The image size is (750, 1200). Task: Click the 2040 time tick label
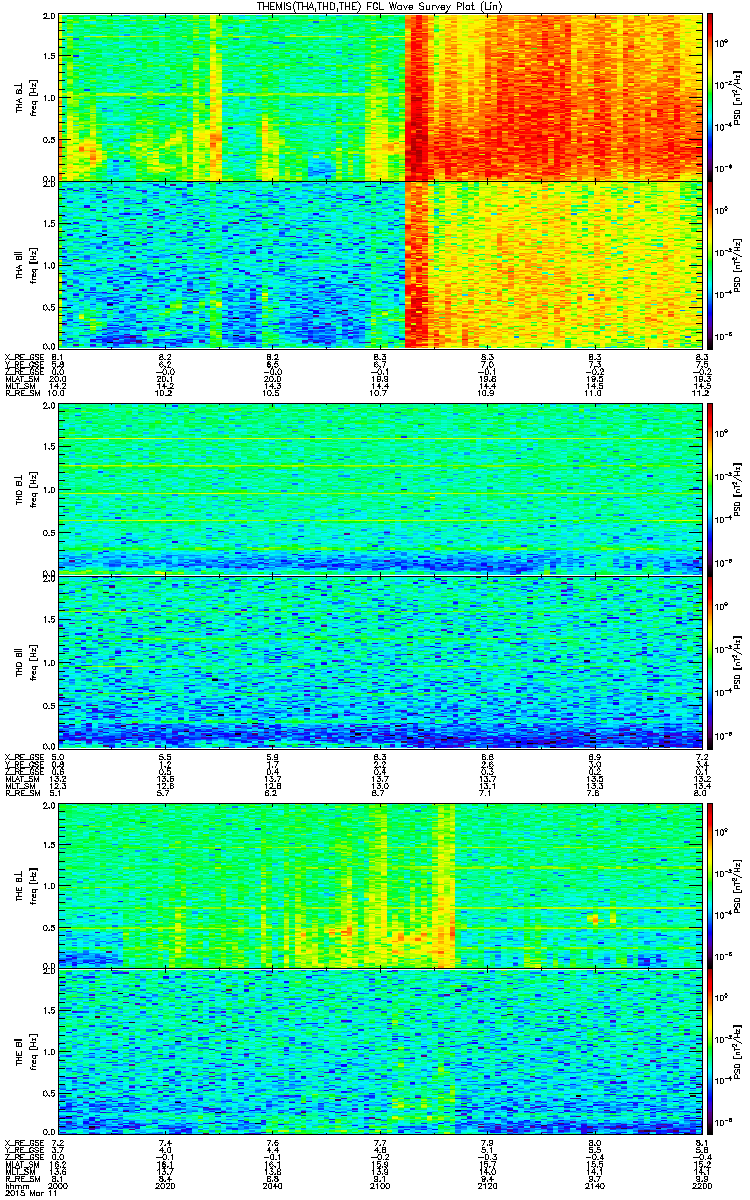coord(273,1184)
